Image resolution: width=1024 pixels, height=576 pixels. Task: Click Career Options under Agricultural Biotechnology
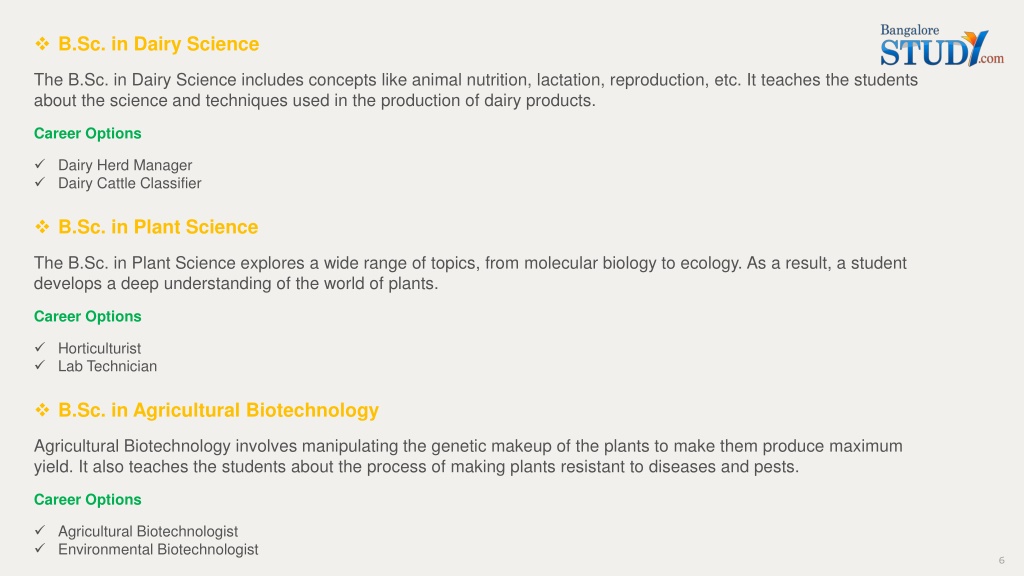click(x=88, y=500)
